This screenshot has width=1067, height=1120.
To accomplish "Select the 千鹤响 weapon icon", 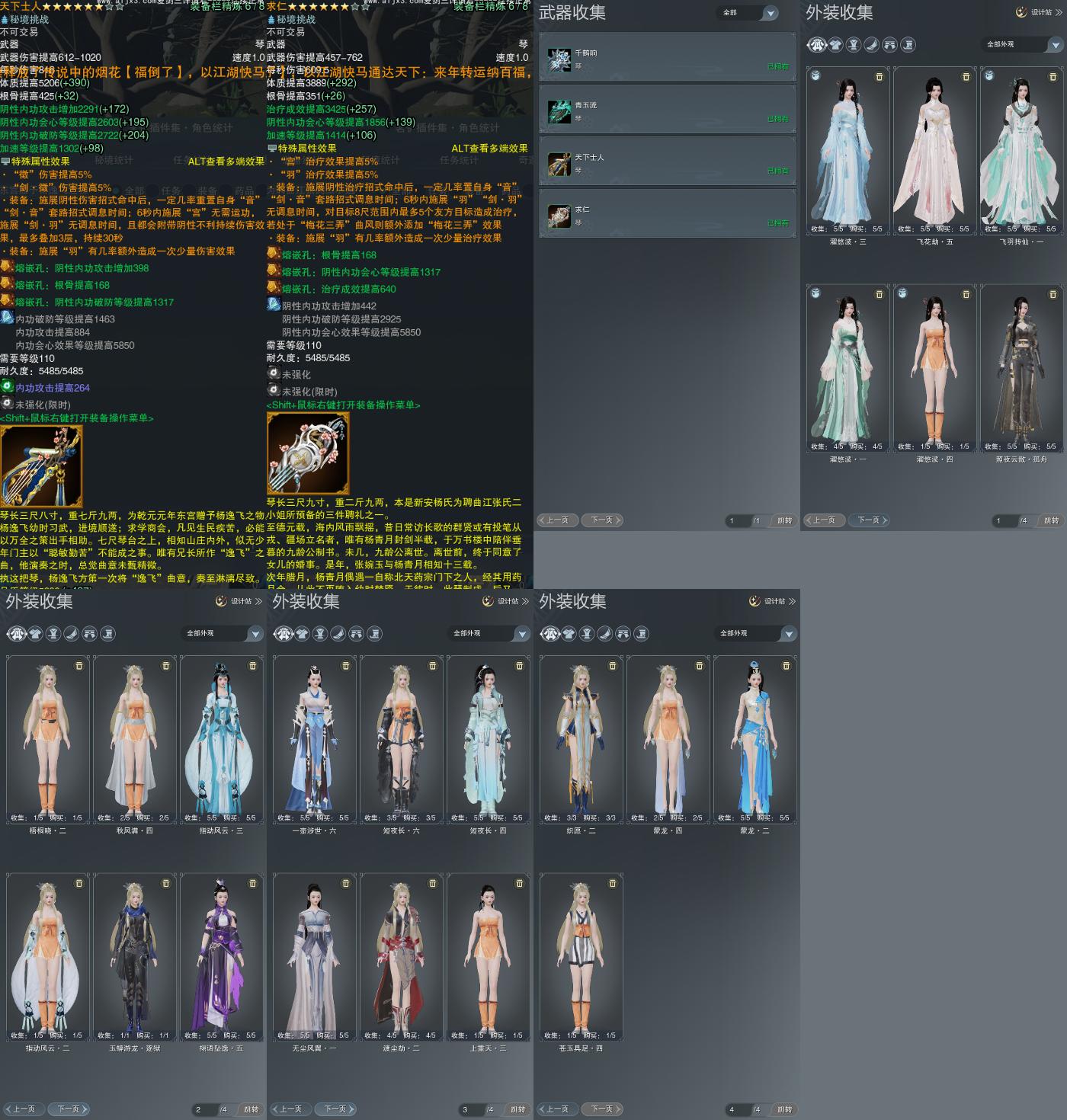I will [x=559, y=59].
